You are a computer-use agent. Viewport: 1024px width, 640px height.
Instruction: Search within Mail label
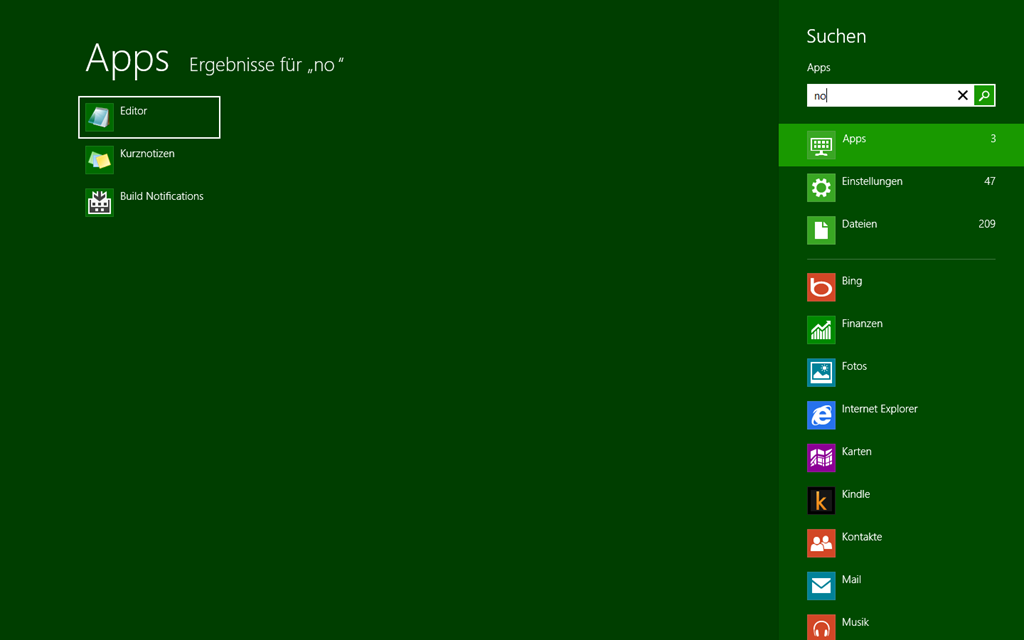coord(851,579)
